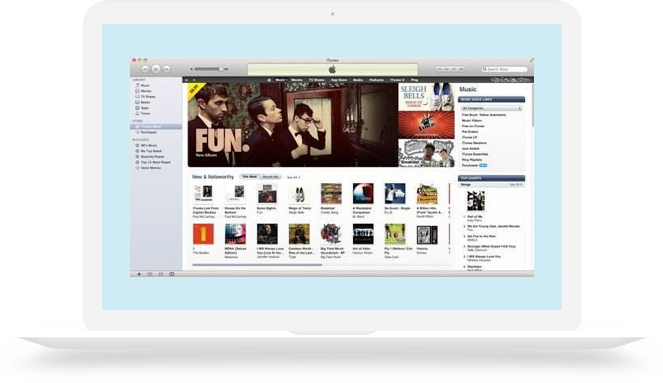
Task: Click the Add playlist plus icon
Action: [139, 274]
